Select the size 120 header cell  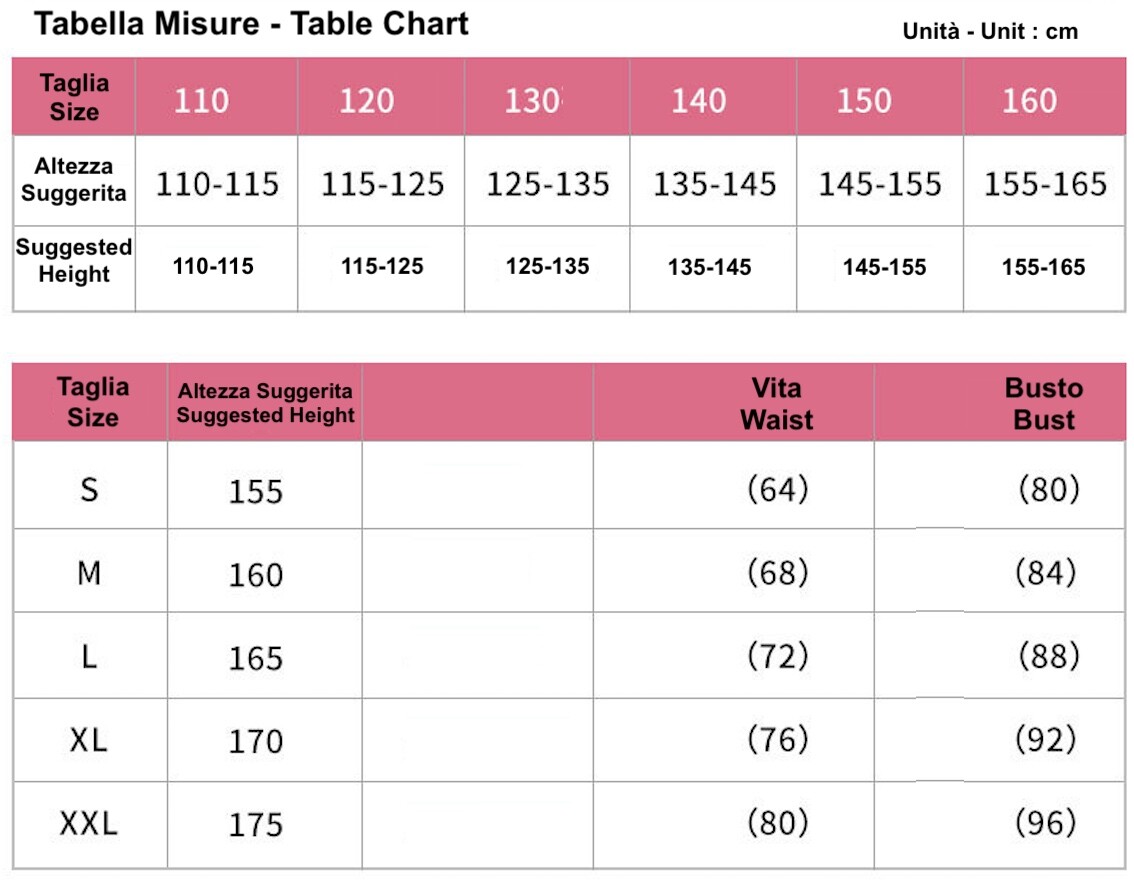[381, 97]
